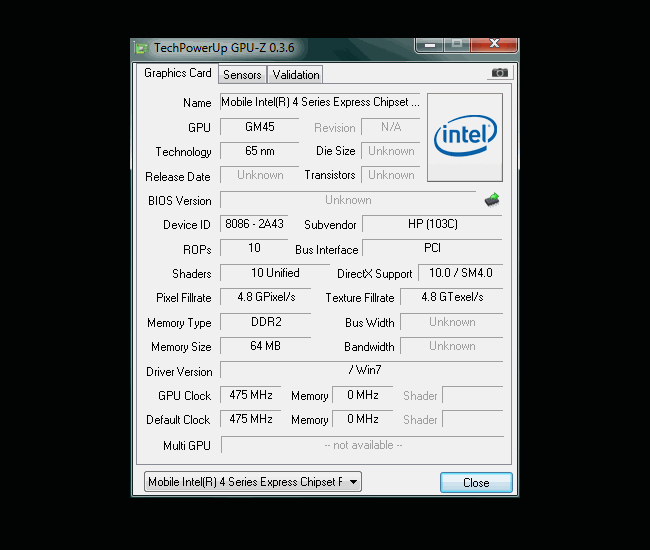650x550 pixels.
Task: Click the 'Default Clock' label
Action: click(178, 419)
